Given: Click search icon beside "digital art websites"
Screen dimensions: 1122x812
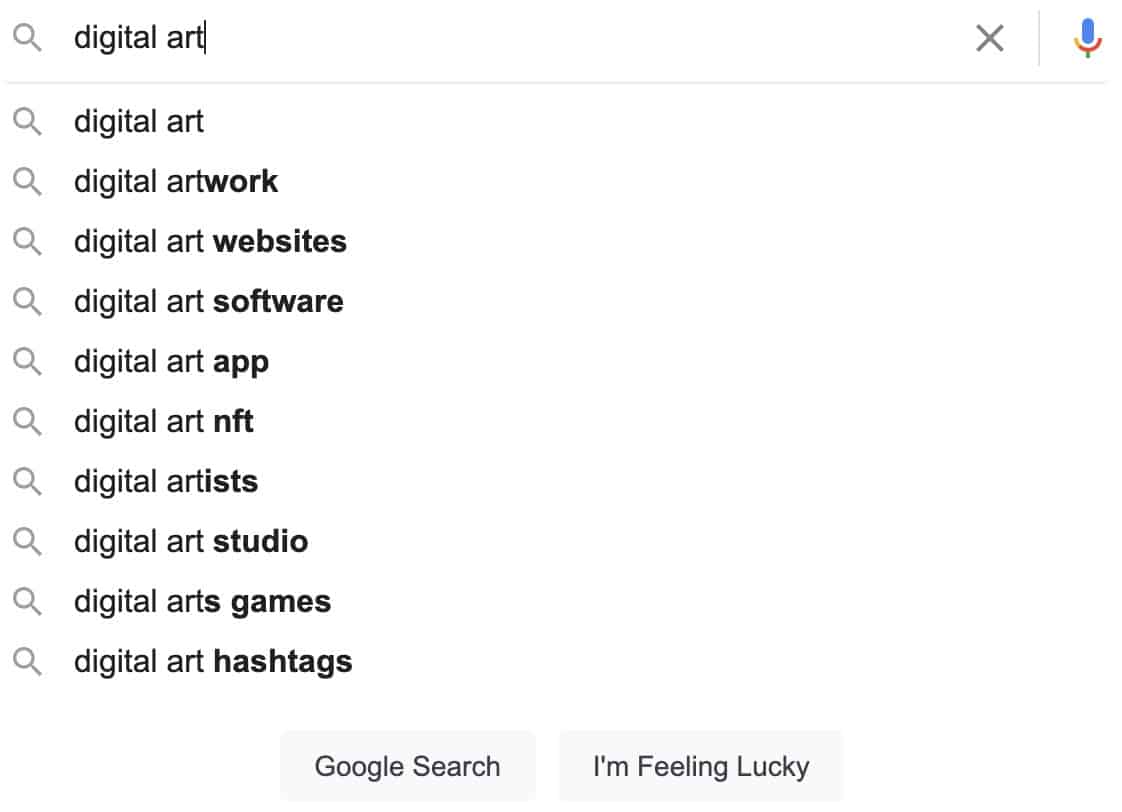Looking at the screenshot, I should 28,242.
